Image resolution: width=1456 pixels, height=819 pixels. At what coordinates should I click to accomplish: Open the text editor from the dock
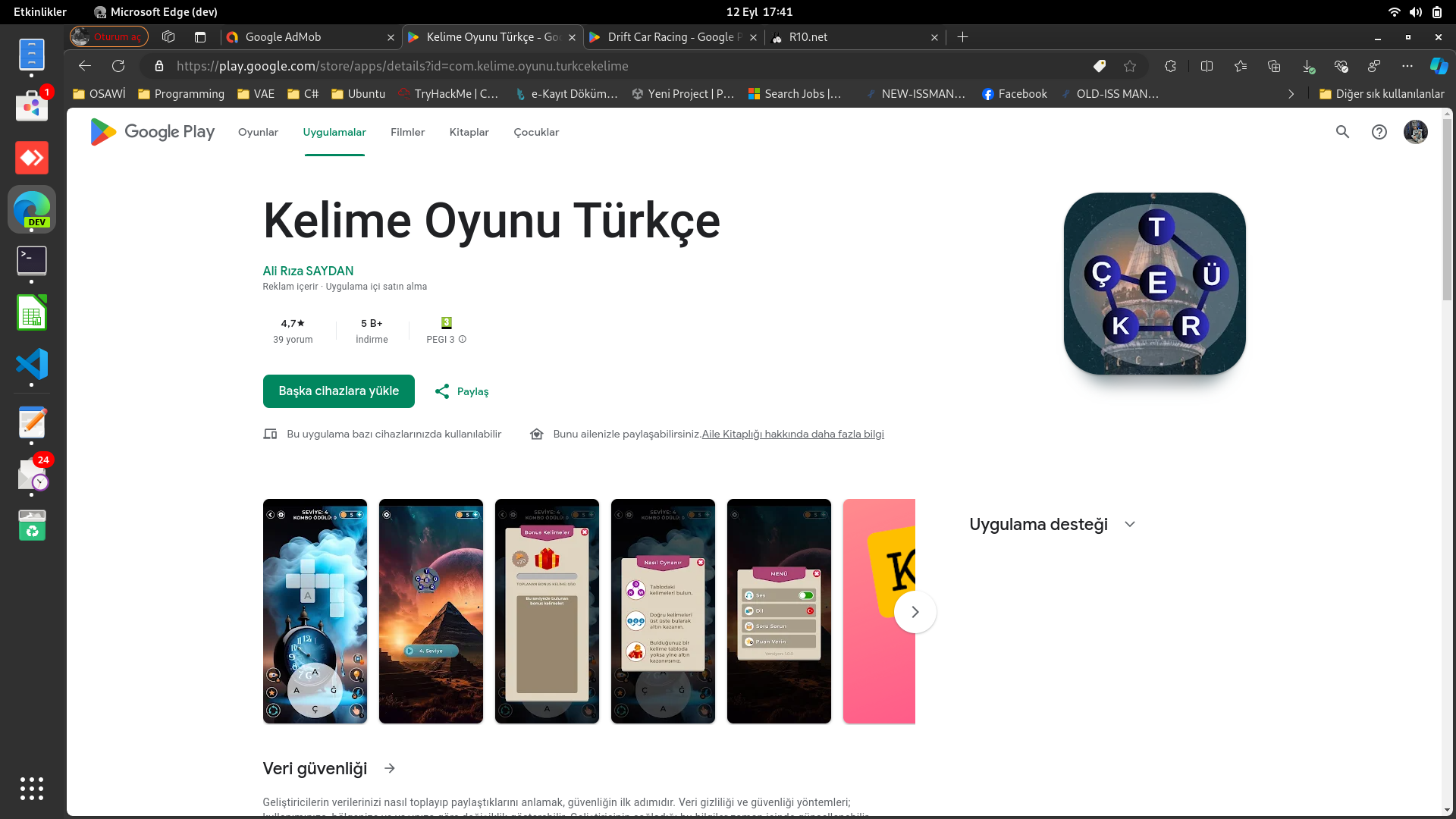click(x=32, y=422)
